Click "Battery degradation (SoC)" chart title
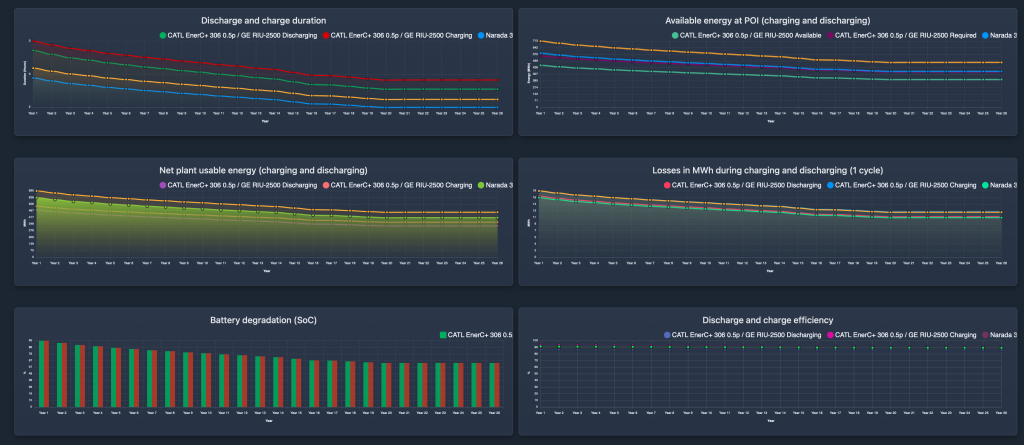This screenshot has width=1024, height=445. 264,320
